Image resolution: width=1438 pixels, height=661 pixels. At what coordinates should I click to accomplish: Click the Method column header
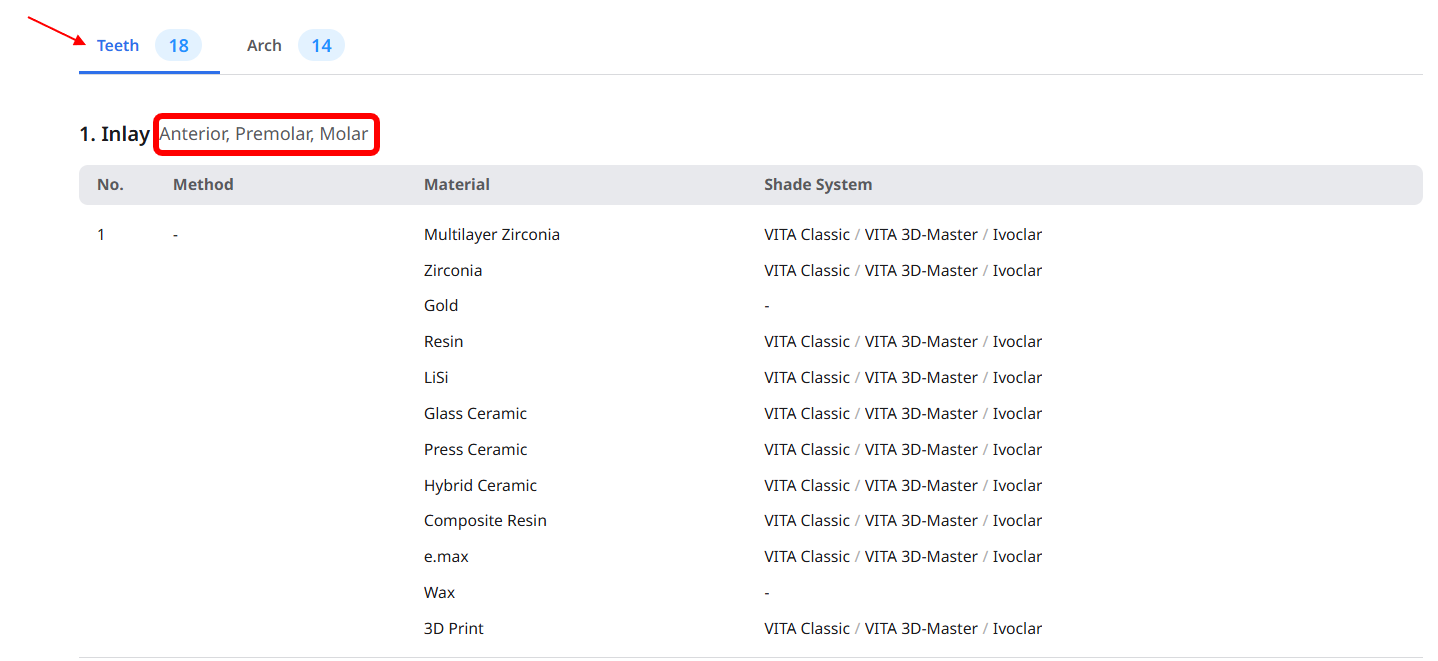coord(203,185)
